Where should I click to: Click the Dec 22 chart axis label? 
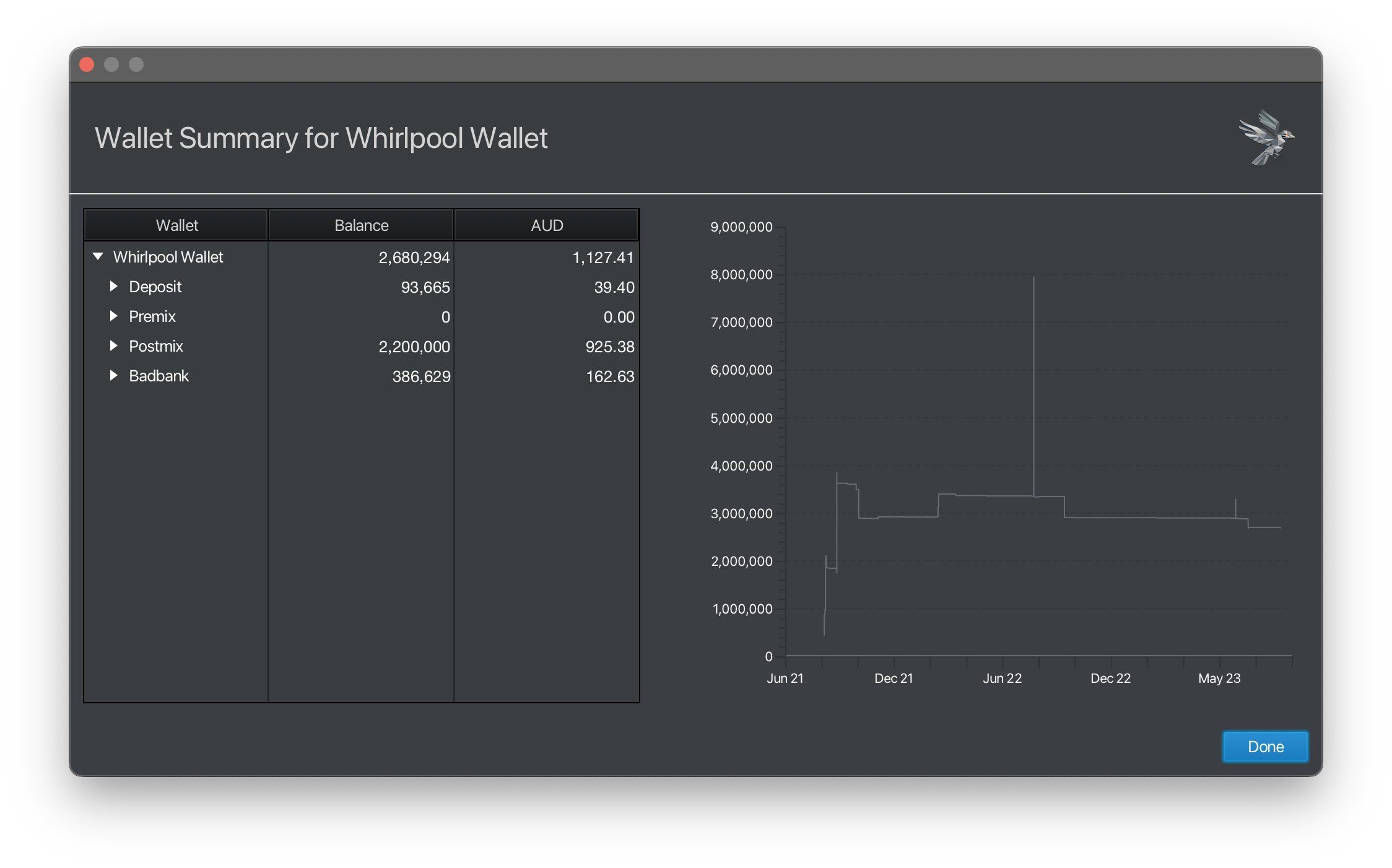pyautogui.click(x=1110, y=678)
